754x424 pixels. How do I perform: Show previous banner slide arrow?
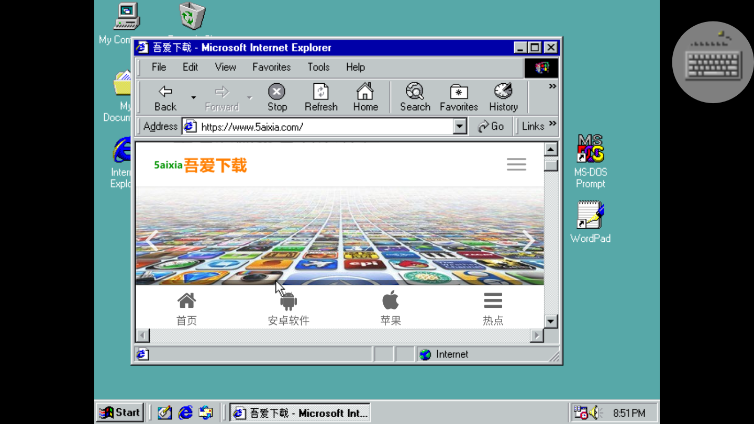(152, 240)
